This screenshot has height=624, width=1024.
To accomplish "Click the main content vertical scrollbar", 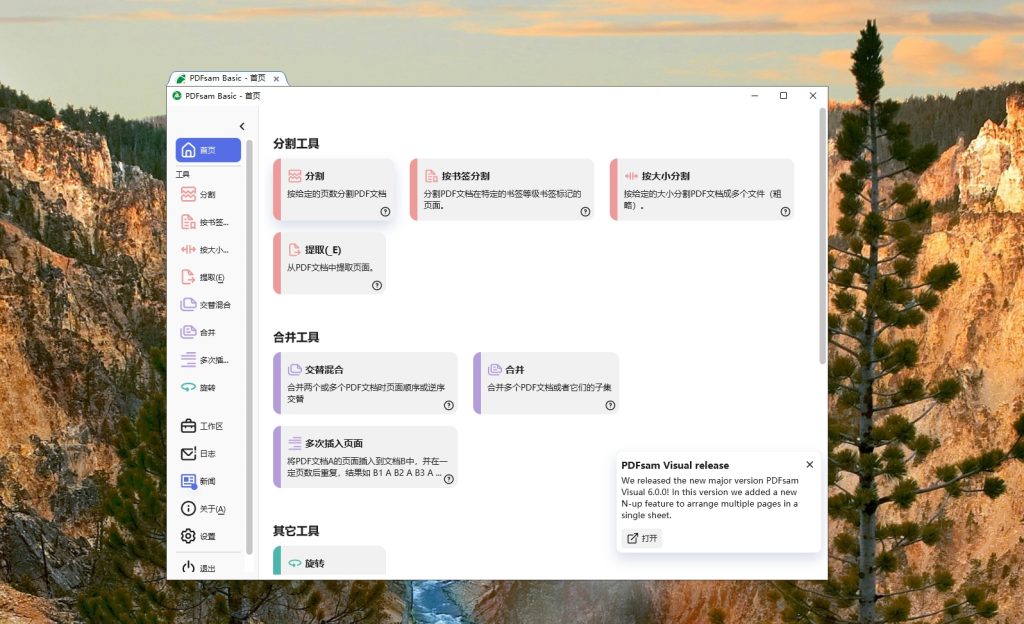I will pos(822,236).
